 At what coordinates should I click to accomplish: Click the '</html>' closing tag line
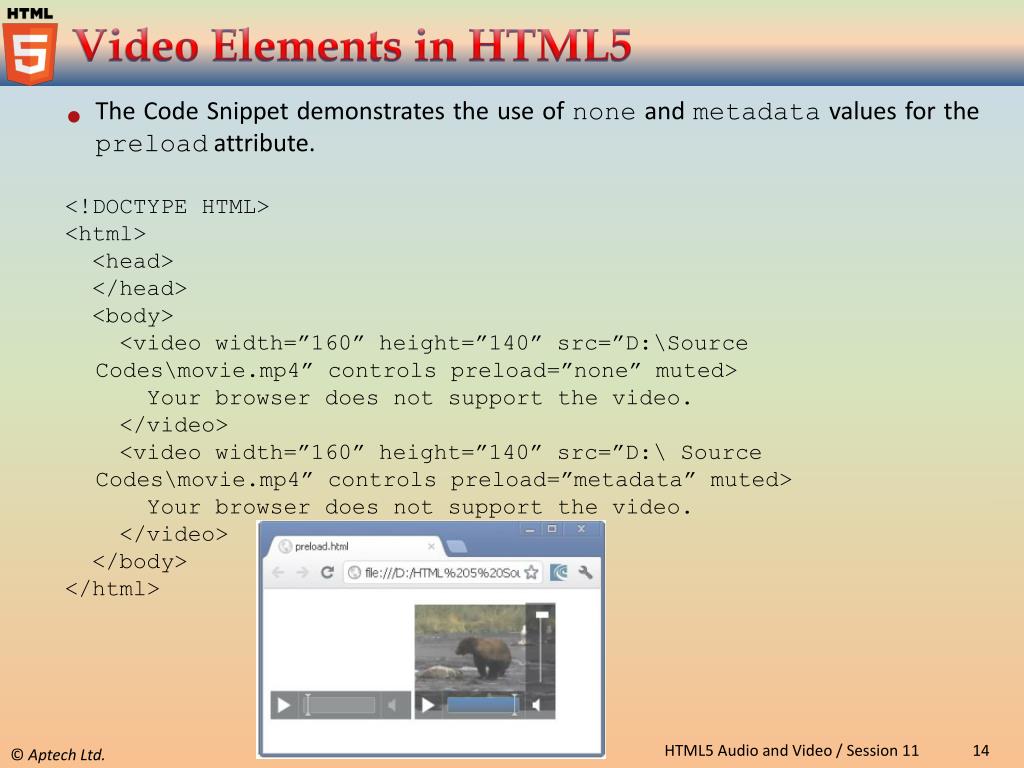(x=112, y=589)
